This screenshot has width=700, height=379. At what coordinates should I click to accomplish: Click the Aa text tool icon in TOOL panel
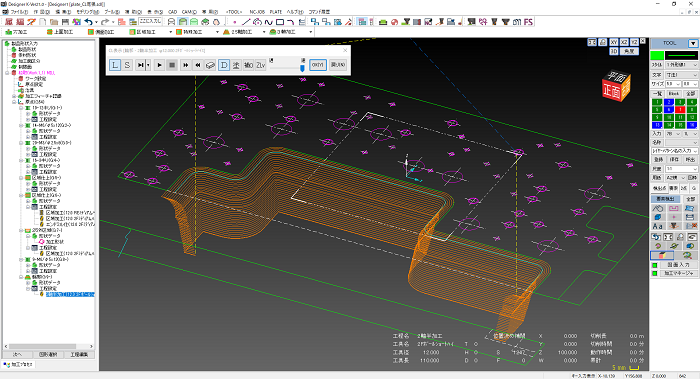[658, 226]
